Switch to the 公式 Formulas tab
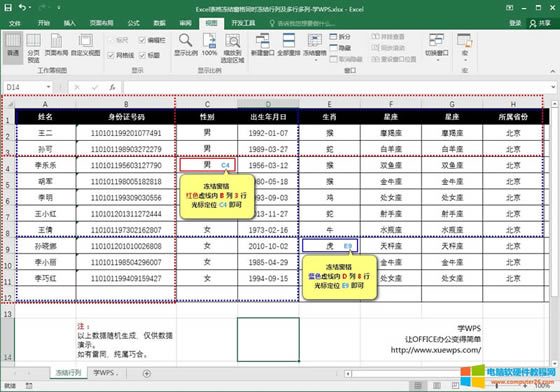 tap(133, 23)
